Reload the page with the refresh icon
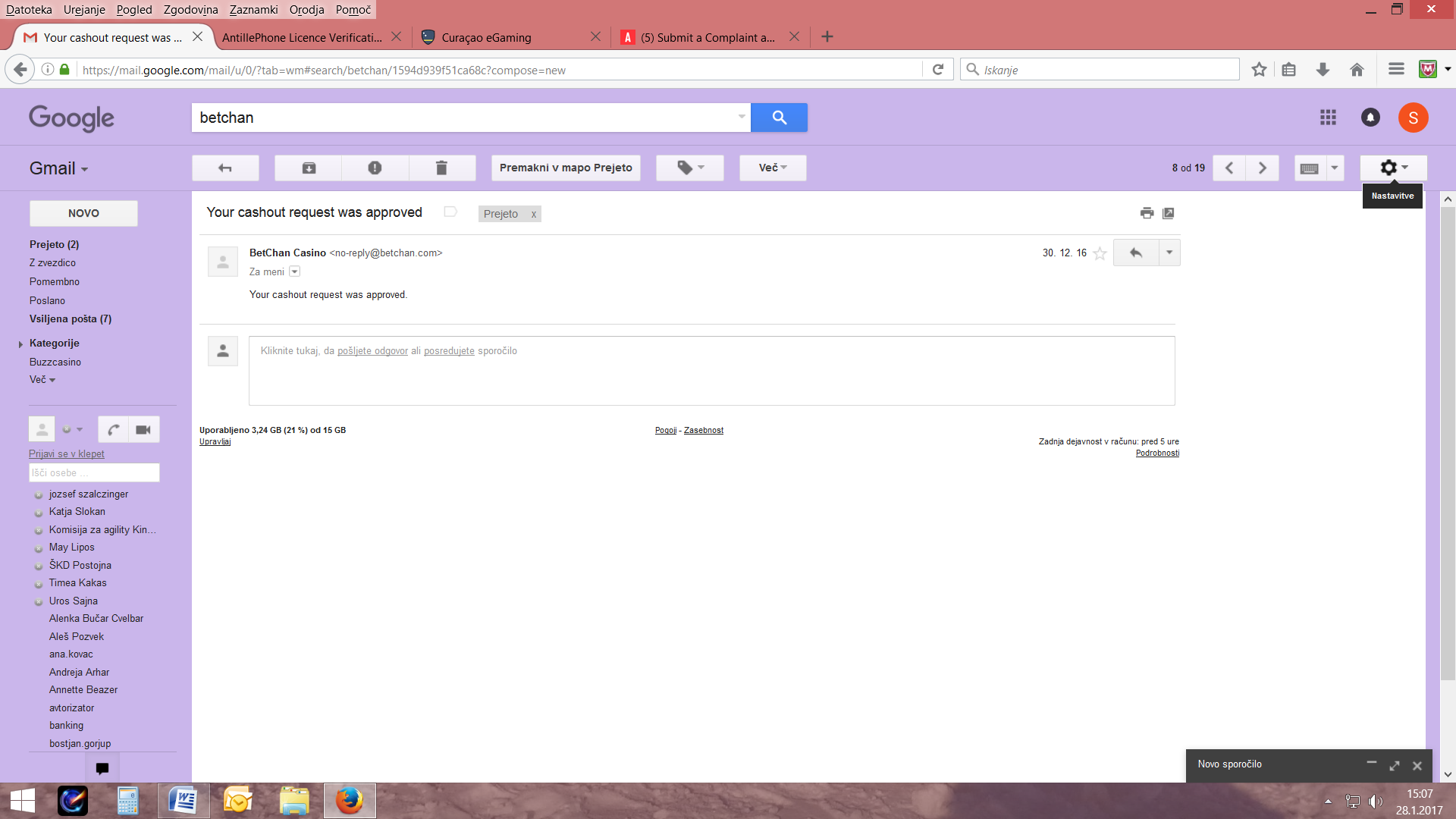This screenshot has height=819, width=1456. 938,70
